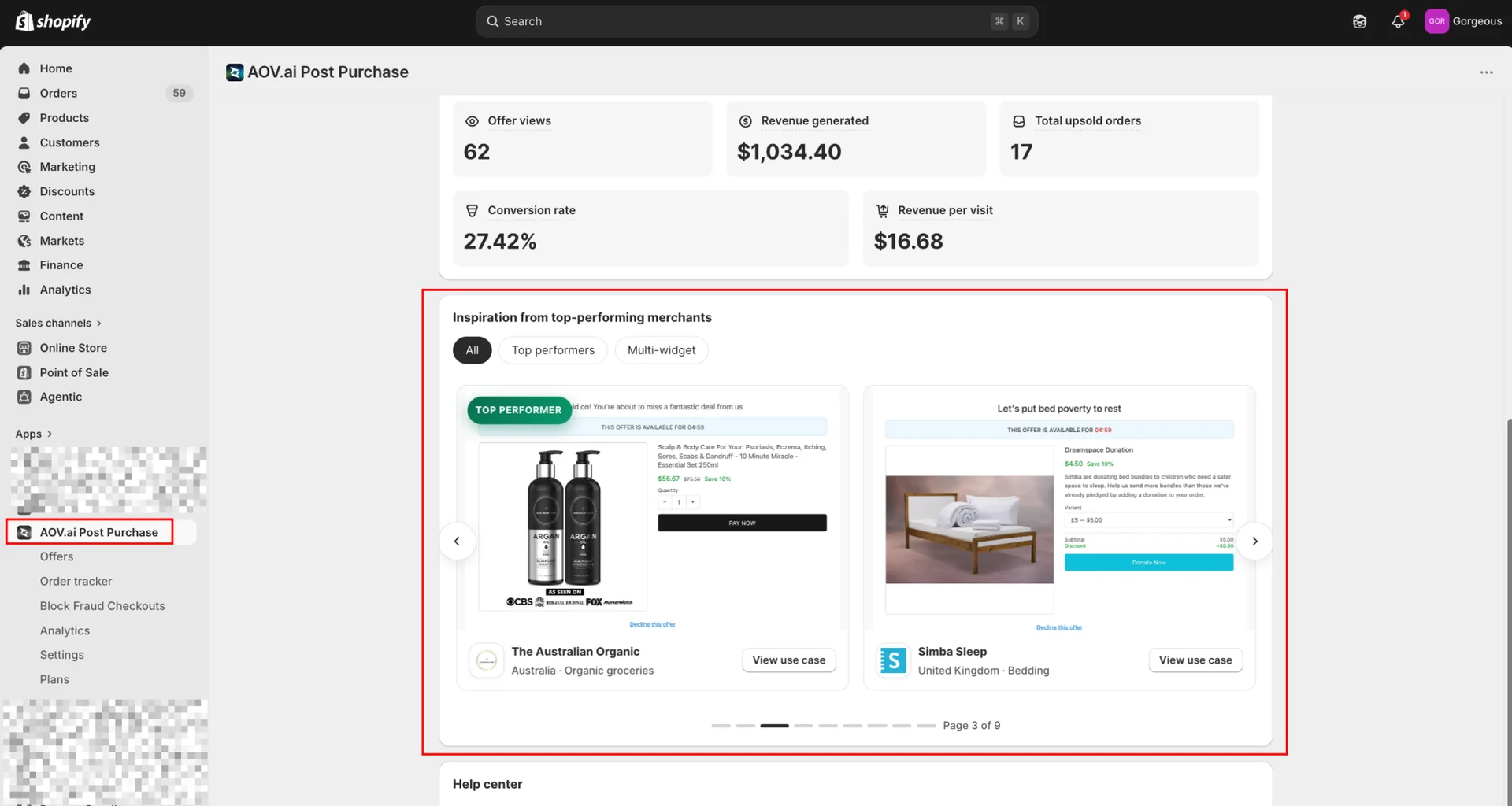Click the Revenue per visit cart icon

pyautogui.click(x=882, y=211)
